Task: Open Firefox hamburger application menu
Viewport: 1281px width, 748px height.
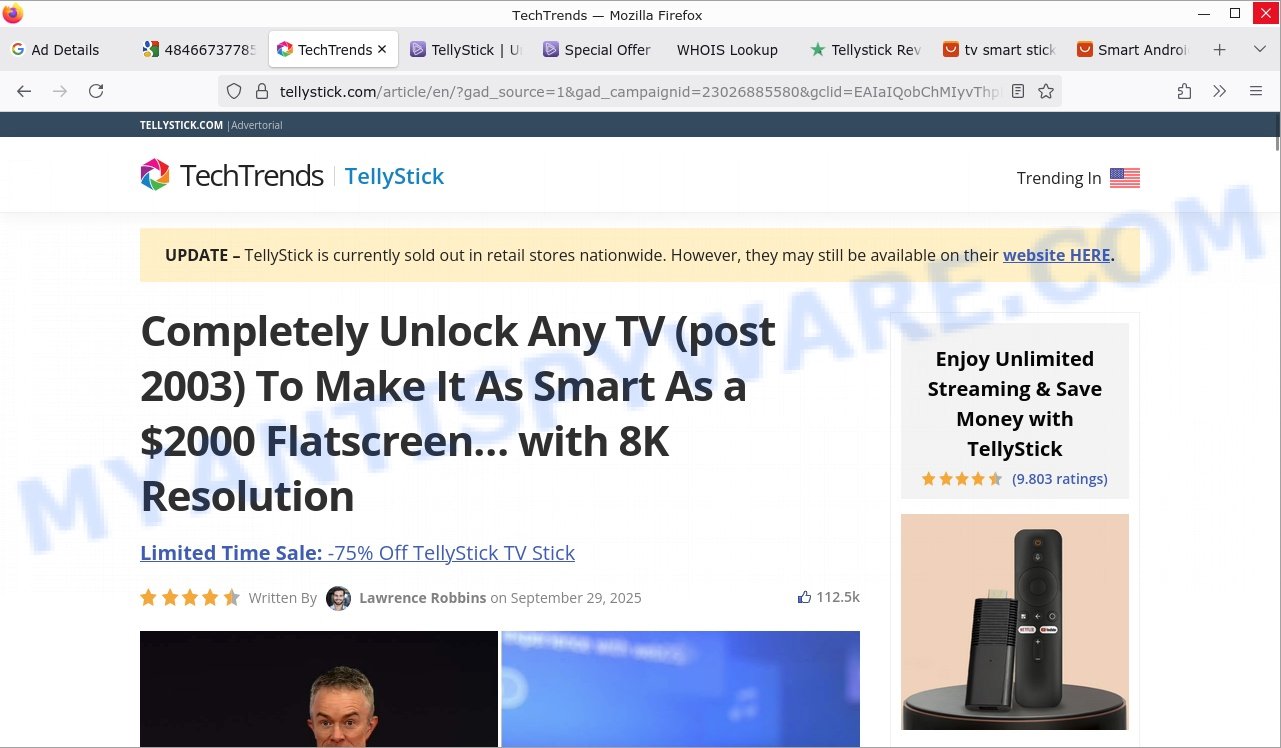Action: pyautogui.click(x=1256, y=91)
